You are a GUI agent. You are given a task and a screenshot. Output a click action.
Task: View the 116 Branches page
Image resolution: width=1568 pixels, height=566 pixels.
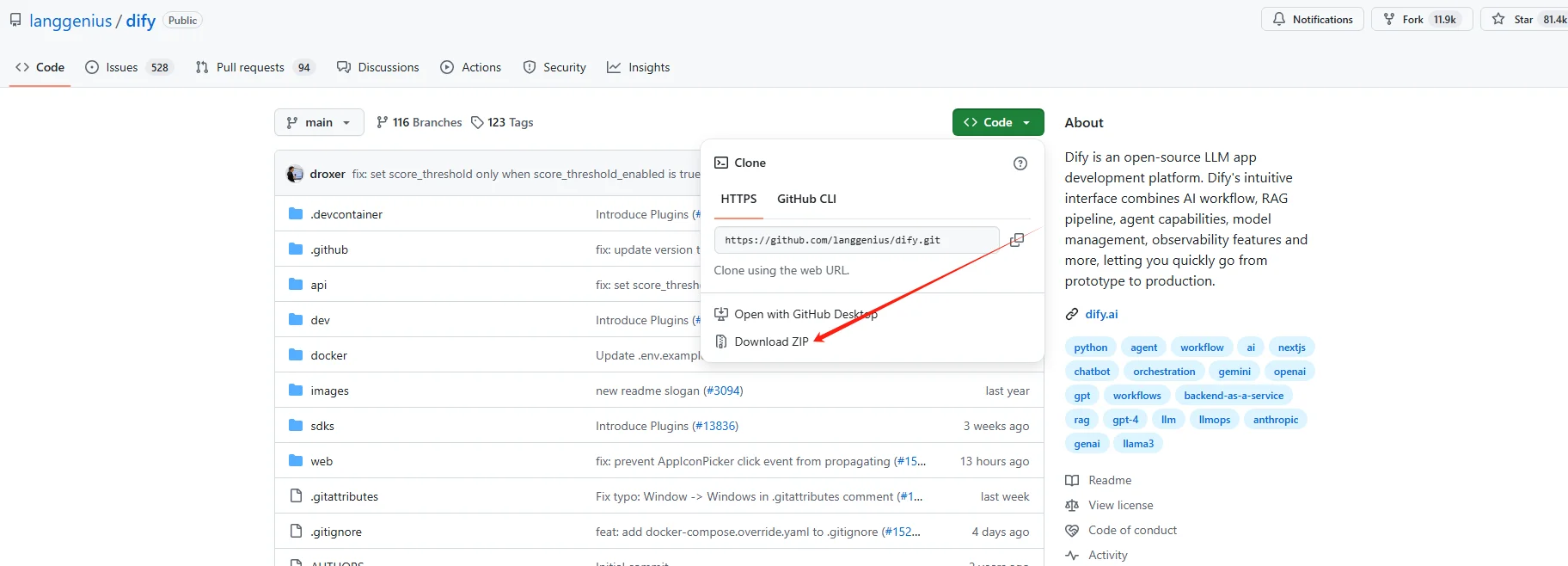pyautogui.click(x=419, y=122)
